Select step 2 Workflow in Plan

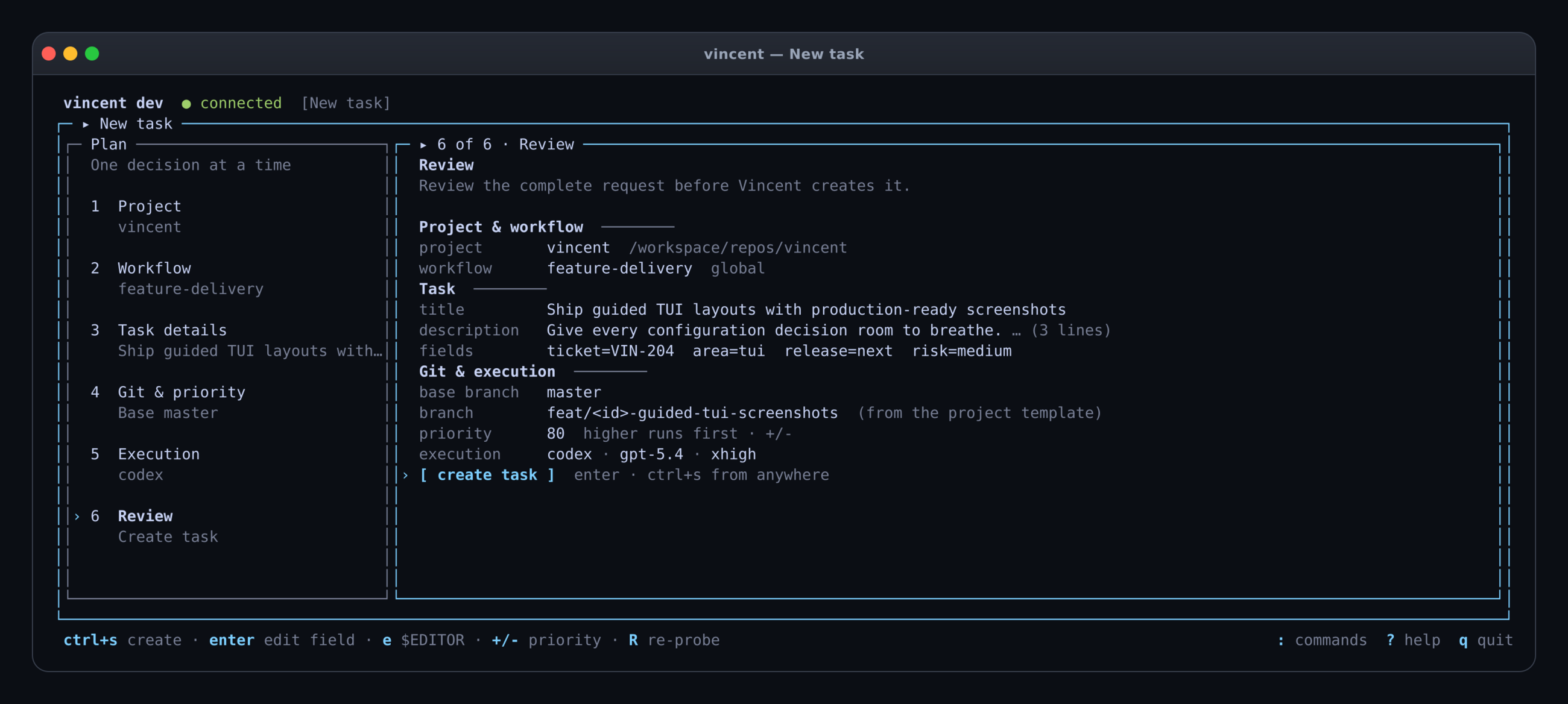pos(141,268)
